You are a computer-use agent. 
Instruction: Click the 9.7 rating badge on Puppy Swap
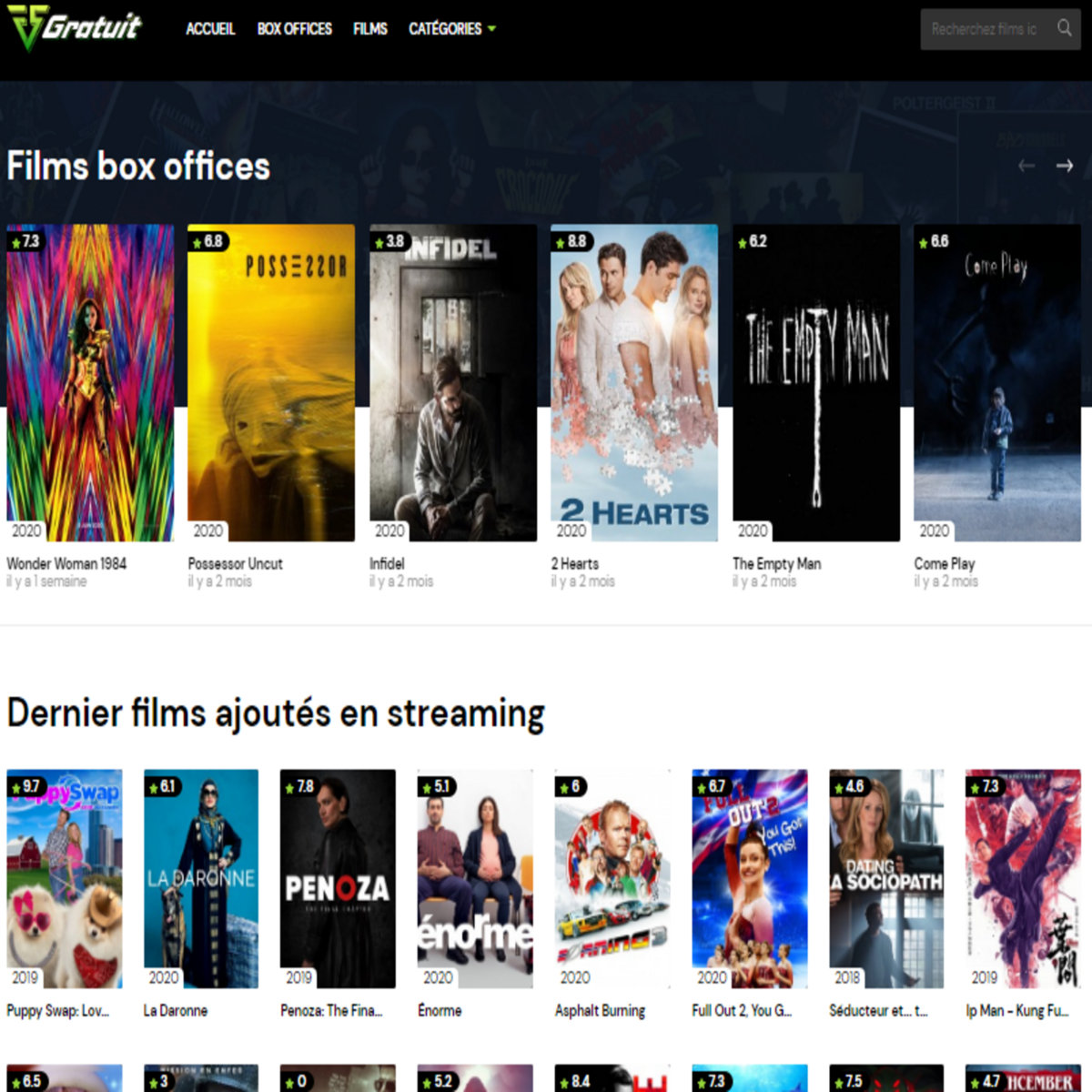pyautogui.click(x=25, y=786)
